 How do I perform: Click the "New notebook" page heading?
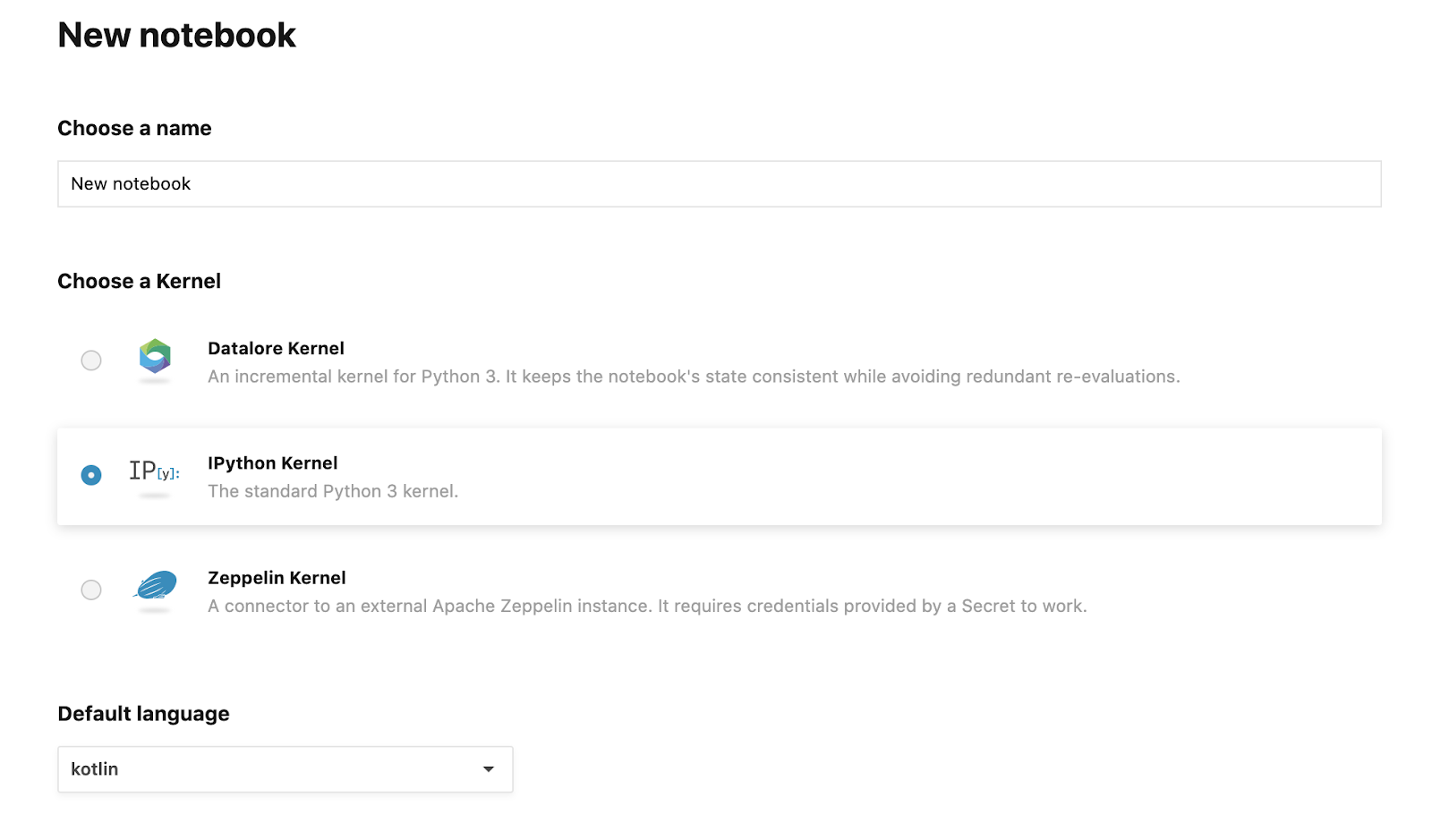[176, 36]
